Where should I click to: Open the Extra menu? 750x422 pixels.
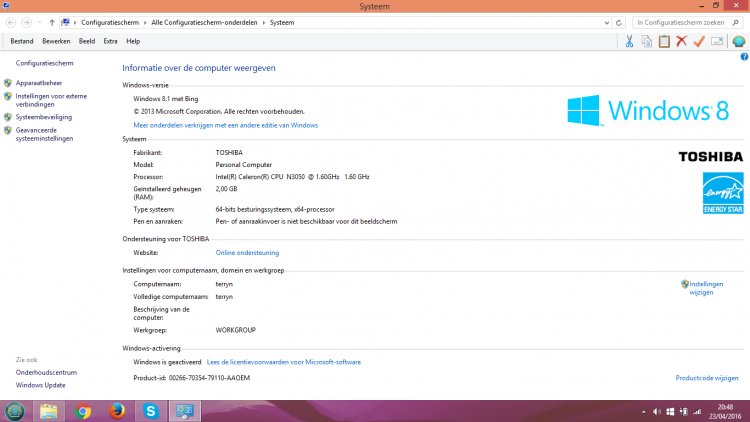pos(110,41)
